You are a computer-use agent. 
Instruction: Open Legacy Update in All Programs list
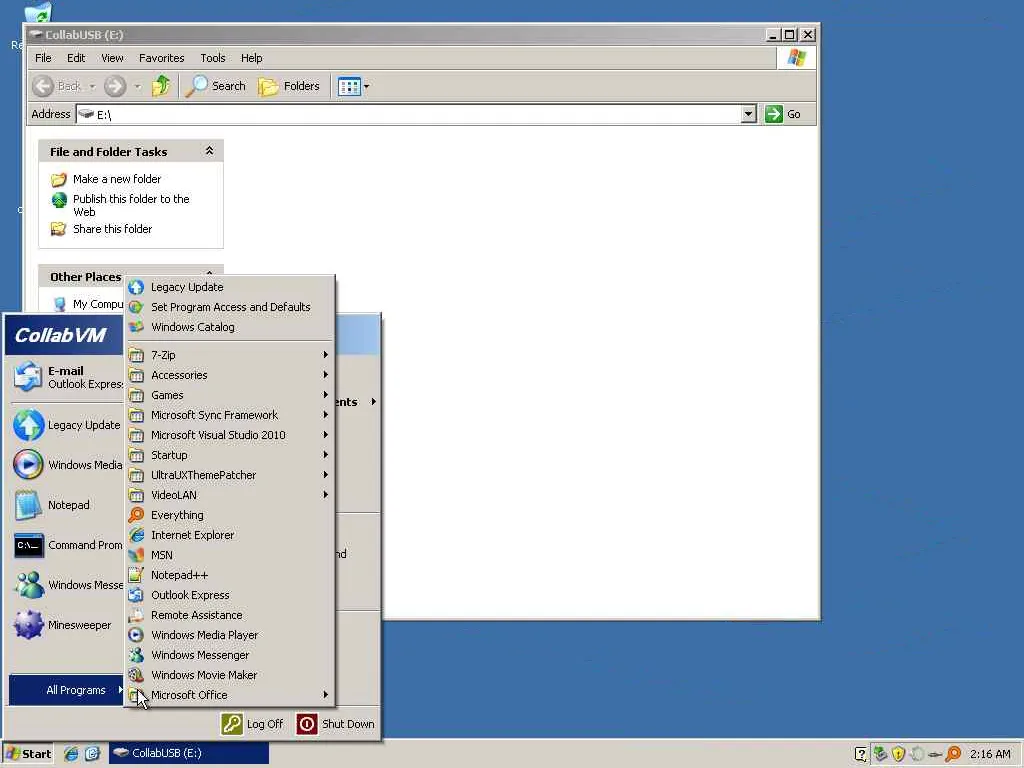pyautogui.click(x=229, y=287)
